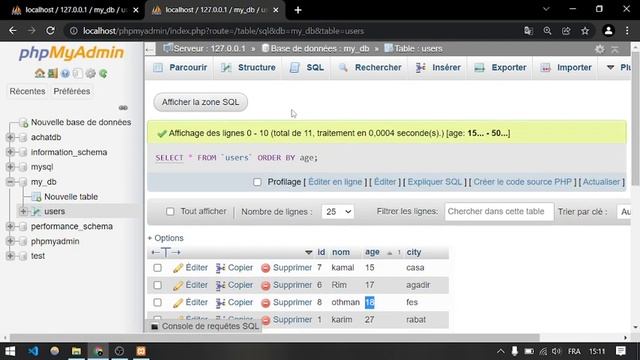Click the red delete icon for othman row
640x360 pixels.
pos(265,303)
